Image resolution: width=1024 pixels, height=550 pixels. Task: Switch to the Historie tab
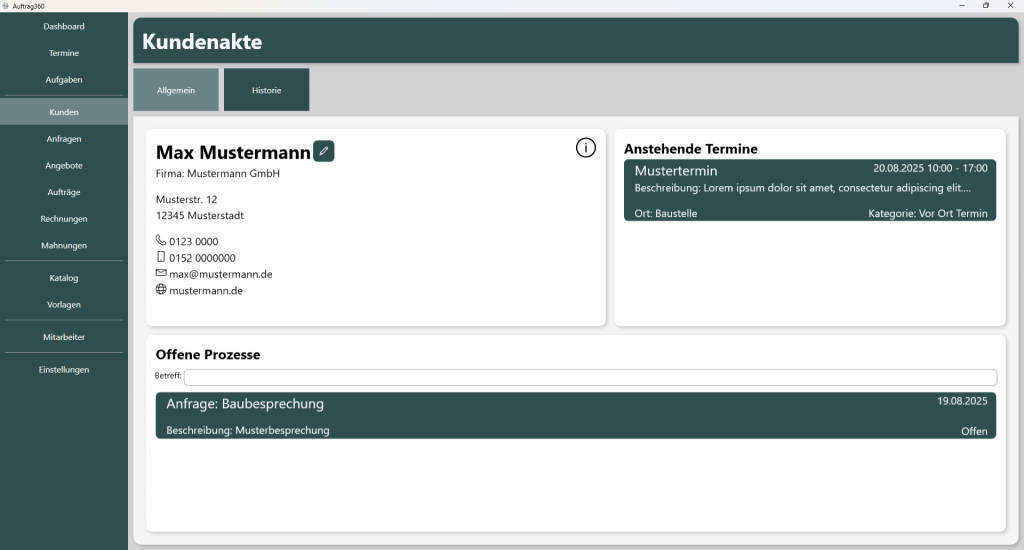266,90
